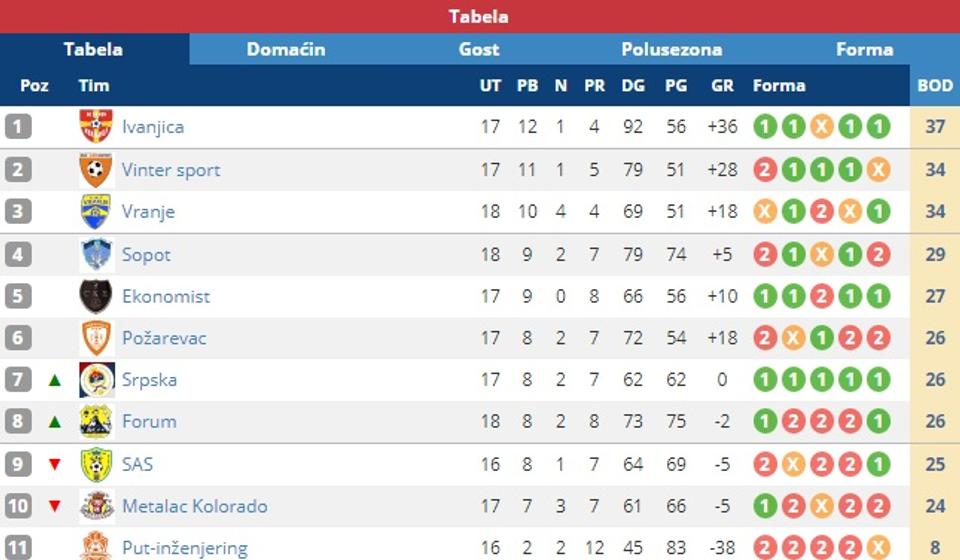960x560 pixels.
Task: Open the Metalac Kolorado team link
Action: 194,506
